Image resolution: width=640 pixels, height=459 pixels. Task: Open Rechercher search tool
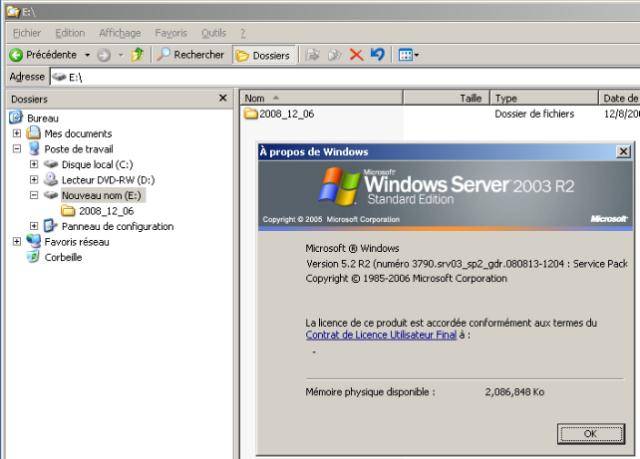(x=191, y=54)
